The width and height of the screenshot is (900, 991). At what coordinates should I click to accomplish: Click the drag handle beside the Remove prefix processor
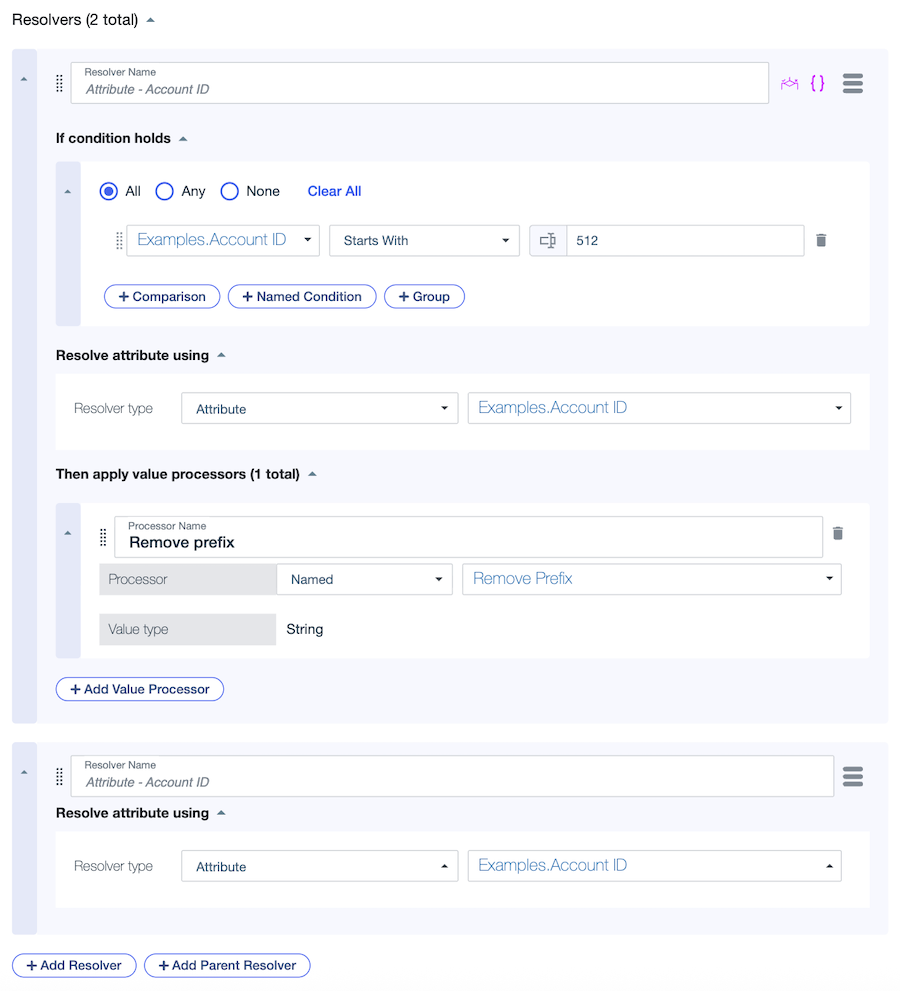coord(103,537)
